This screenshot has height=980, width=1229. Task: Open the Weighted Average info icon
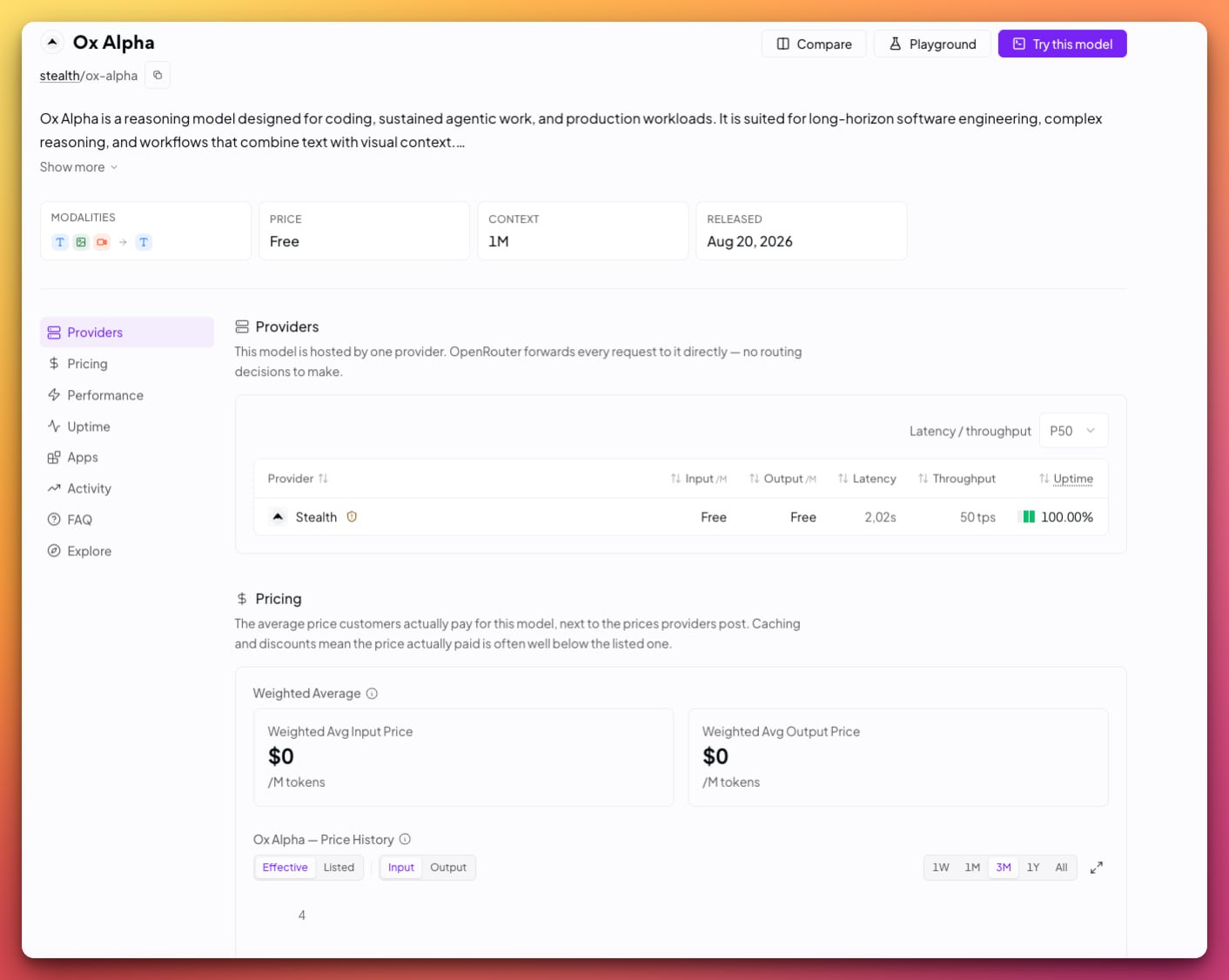coord(372,694)
